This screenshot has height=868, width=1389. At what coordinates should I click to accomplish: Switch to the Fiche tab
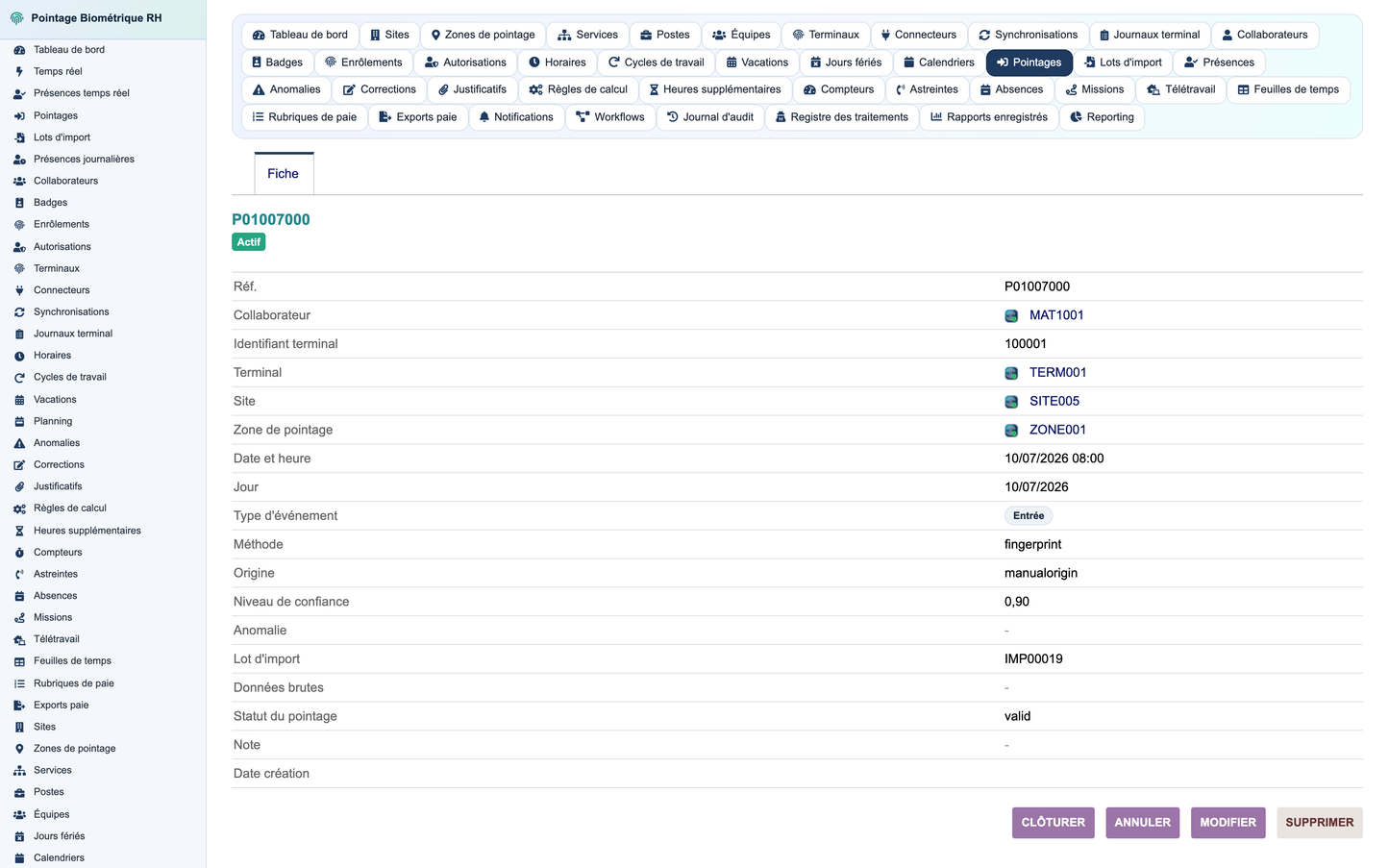(284, 174)
